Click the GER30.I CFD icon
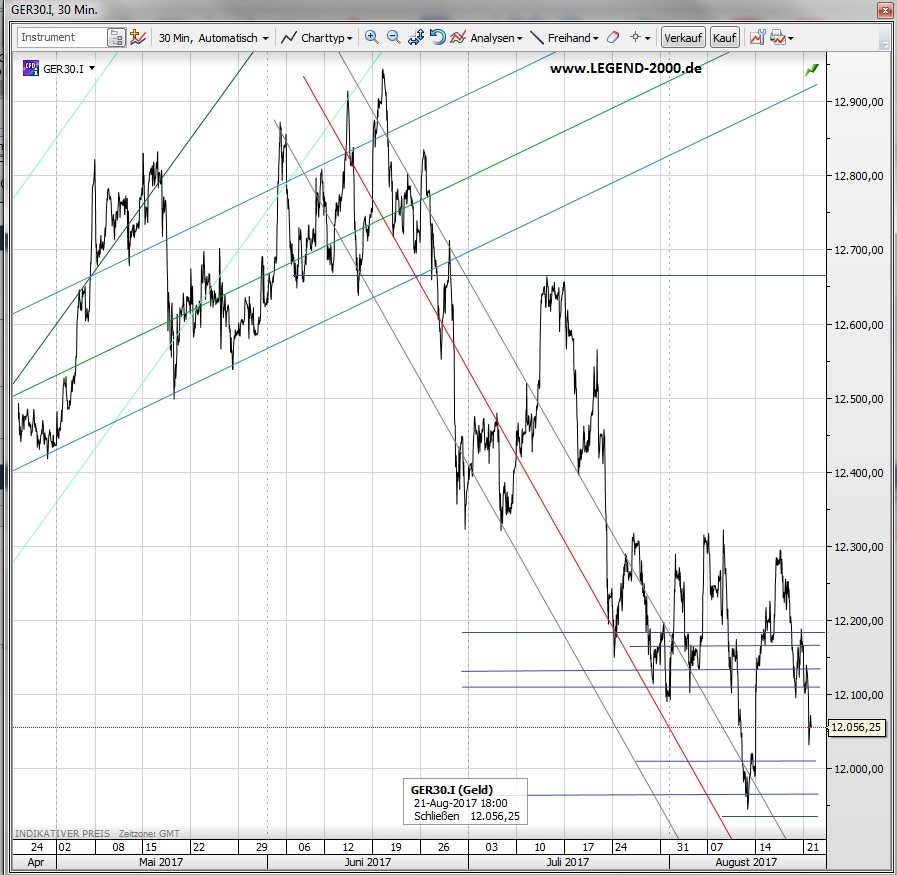Viewport: 897px width, 875px height. 31,68
